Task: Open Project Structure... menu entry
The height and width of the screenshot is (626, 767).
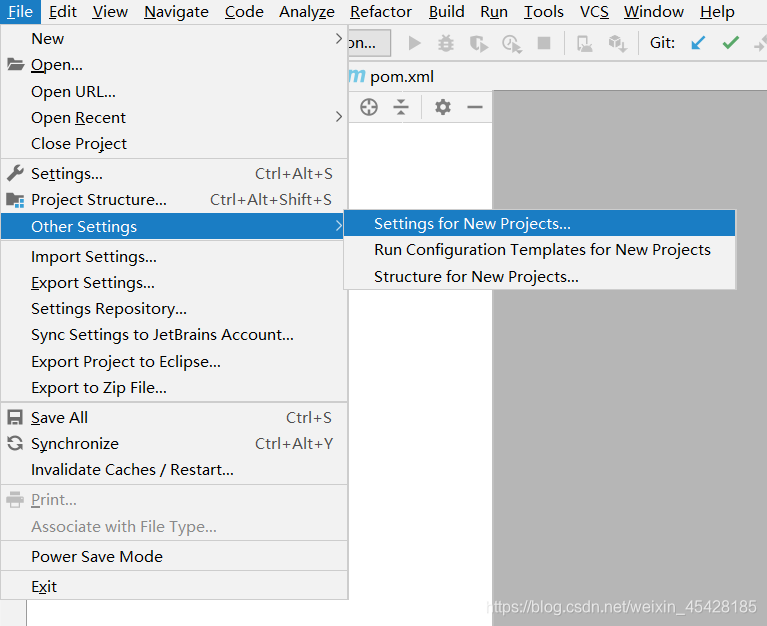Action: tap(174, 200)
